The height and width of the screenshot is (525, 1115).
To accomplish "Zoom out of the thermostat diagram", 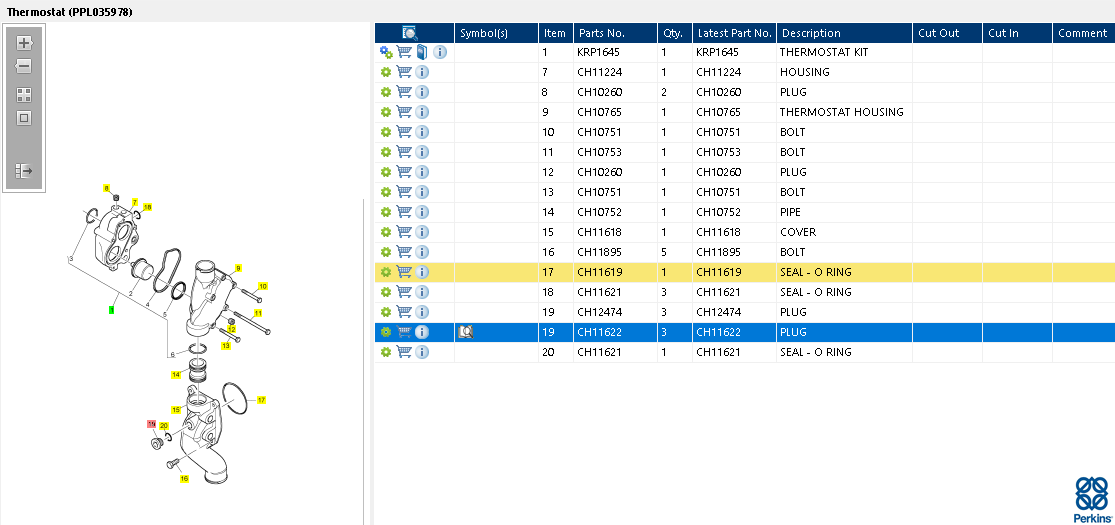I will pos(24,66).
